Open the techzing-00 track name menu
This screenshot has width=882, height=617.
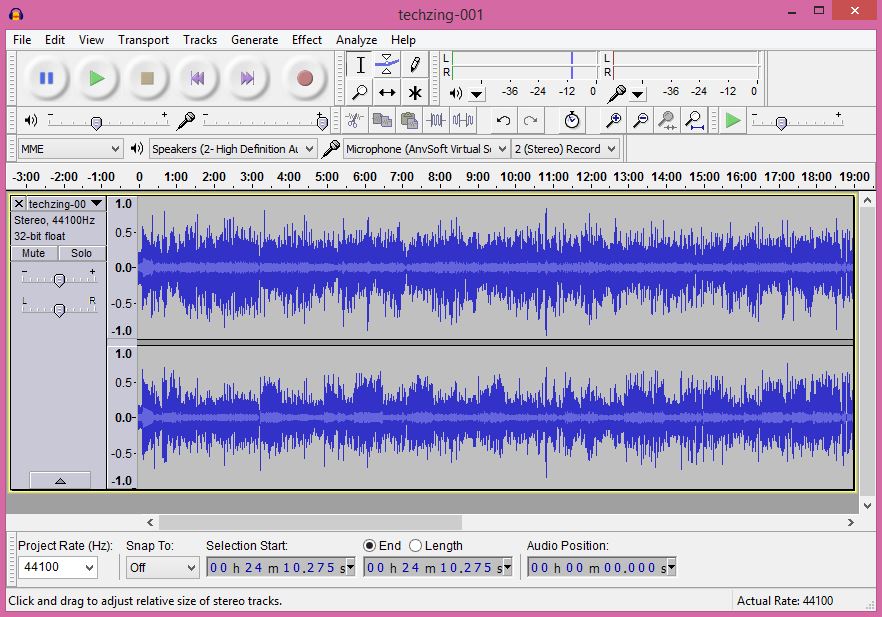click(65, 204)
